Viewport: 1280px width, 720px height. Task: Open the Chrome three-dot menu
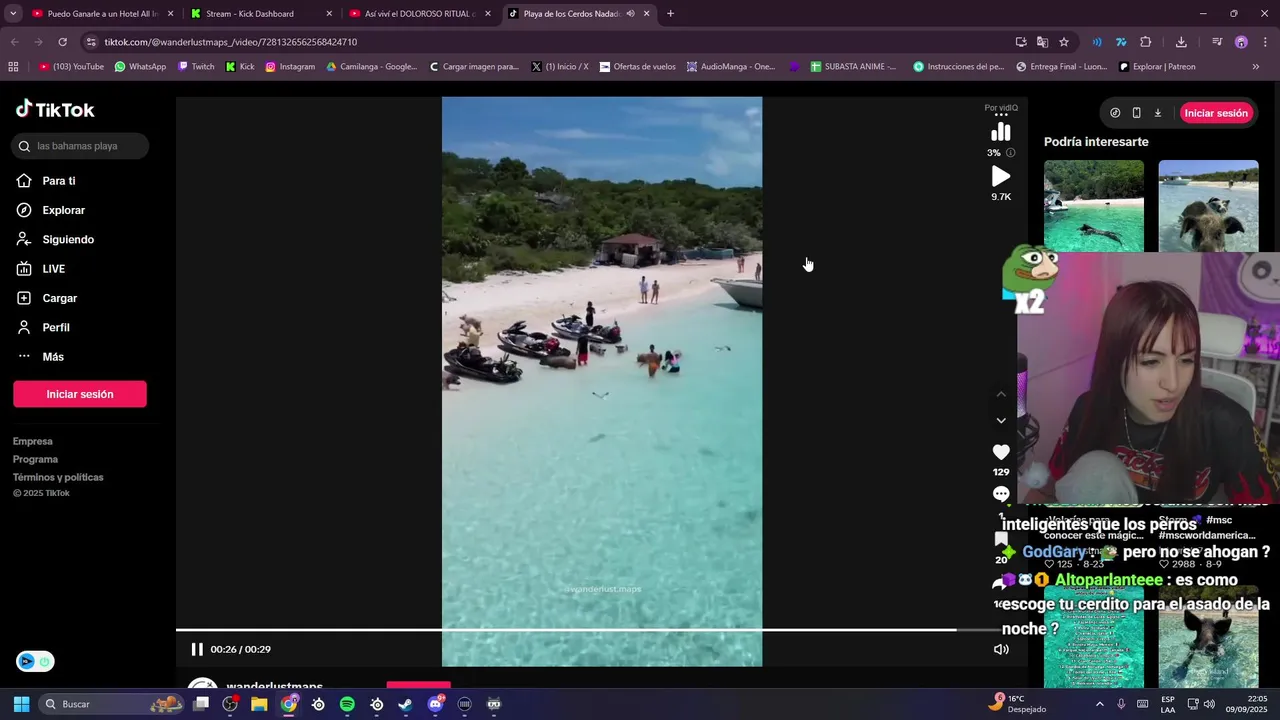point(1266,42)
